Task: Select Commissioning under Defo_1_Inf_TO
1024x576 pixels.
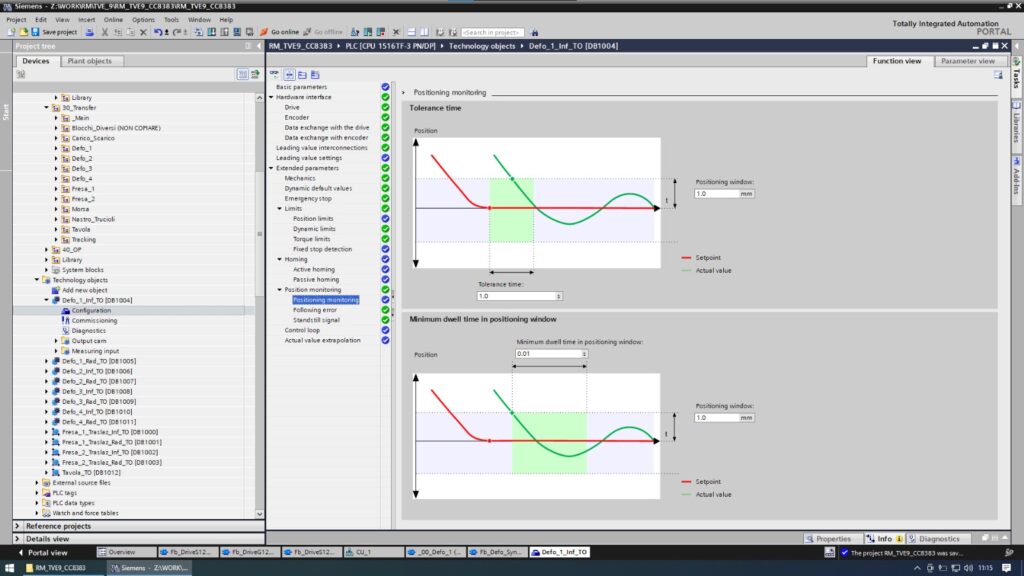Action: [x=94, y=321]
